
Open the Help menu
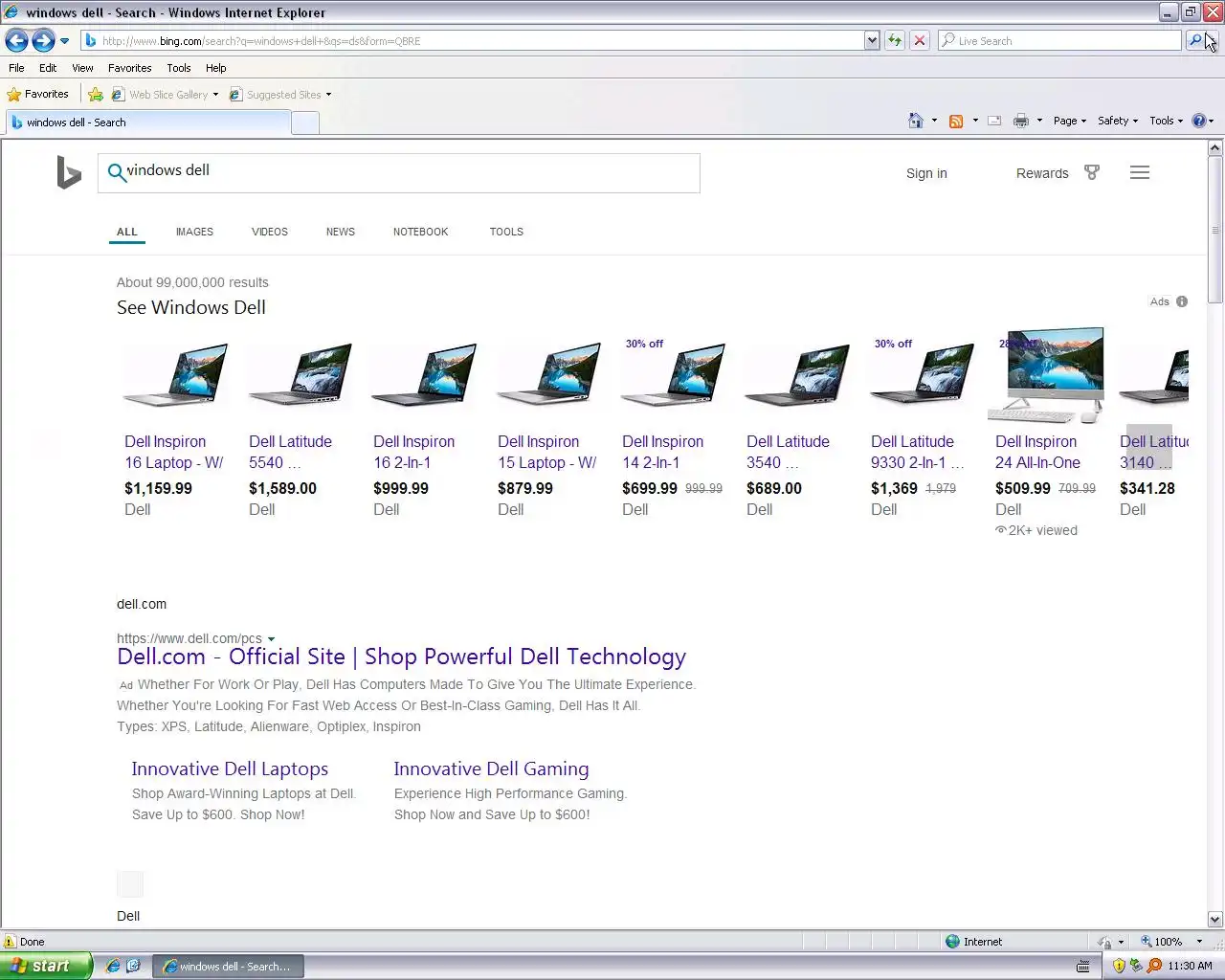(215, 68)
